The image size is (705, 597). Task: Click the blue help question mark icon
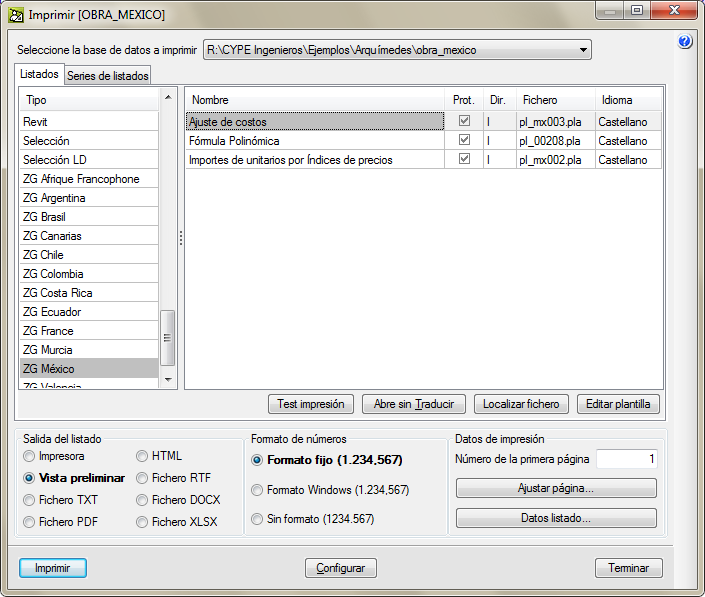pyautogui.click(x=685, y=42)
